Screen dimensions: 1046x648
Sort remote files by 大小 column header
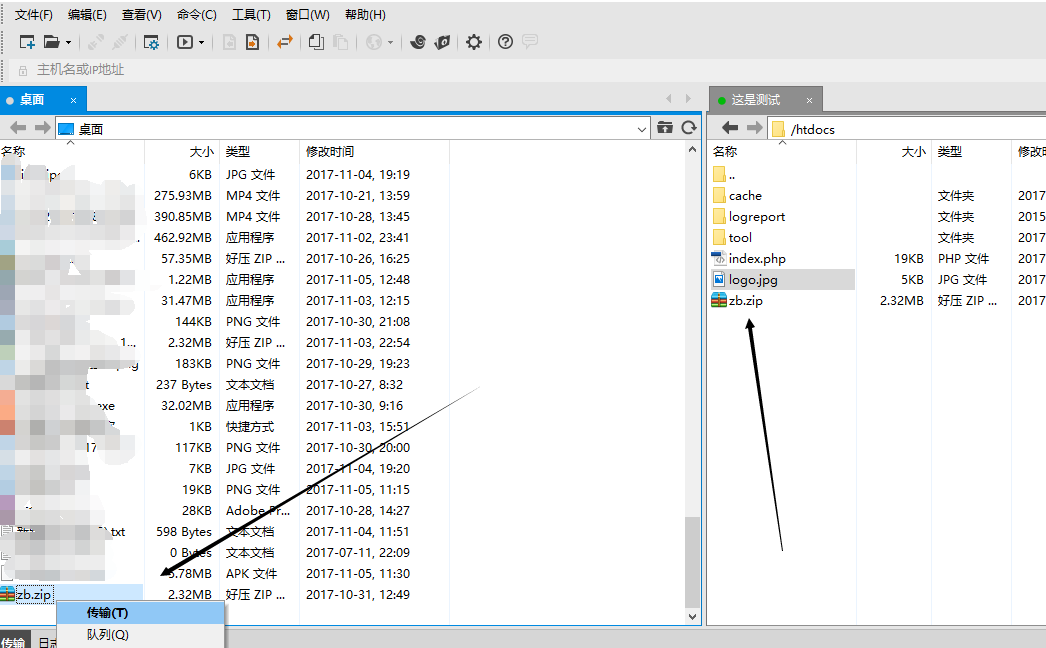[x=913, y=152]
